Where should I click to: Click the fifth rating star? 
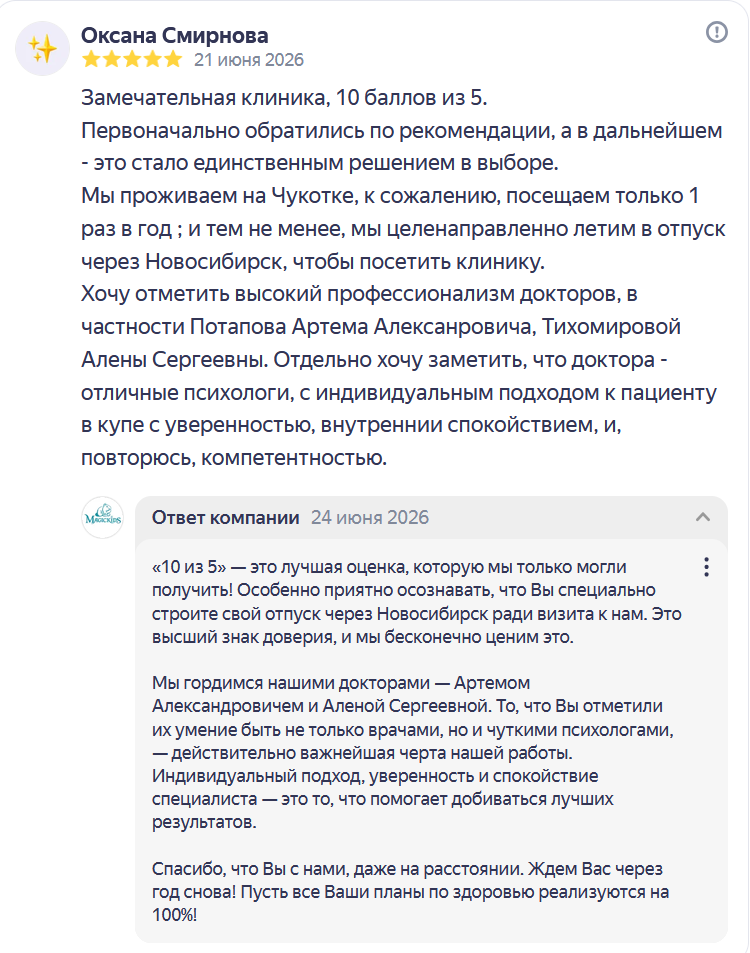click(x=173, y=60)
